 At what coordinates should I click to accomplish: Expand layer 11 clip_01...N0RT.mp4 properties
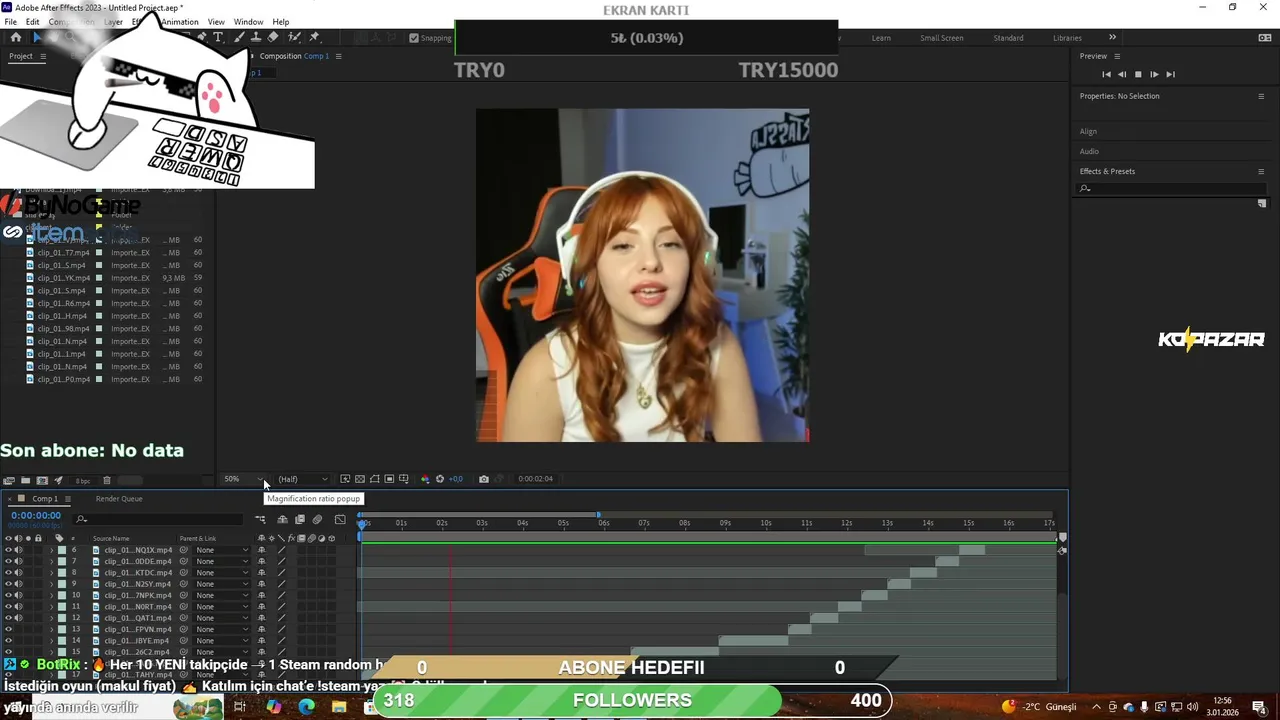[x=51, y=606]
